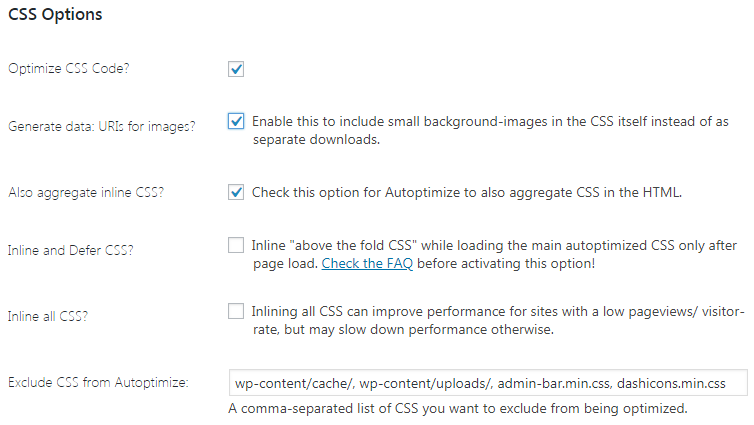Uncheck Also aggregate inline CSS checkbox
This screenshot has height=425, width=754.
(x=236, y=192)
